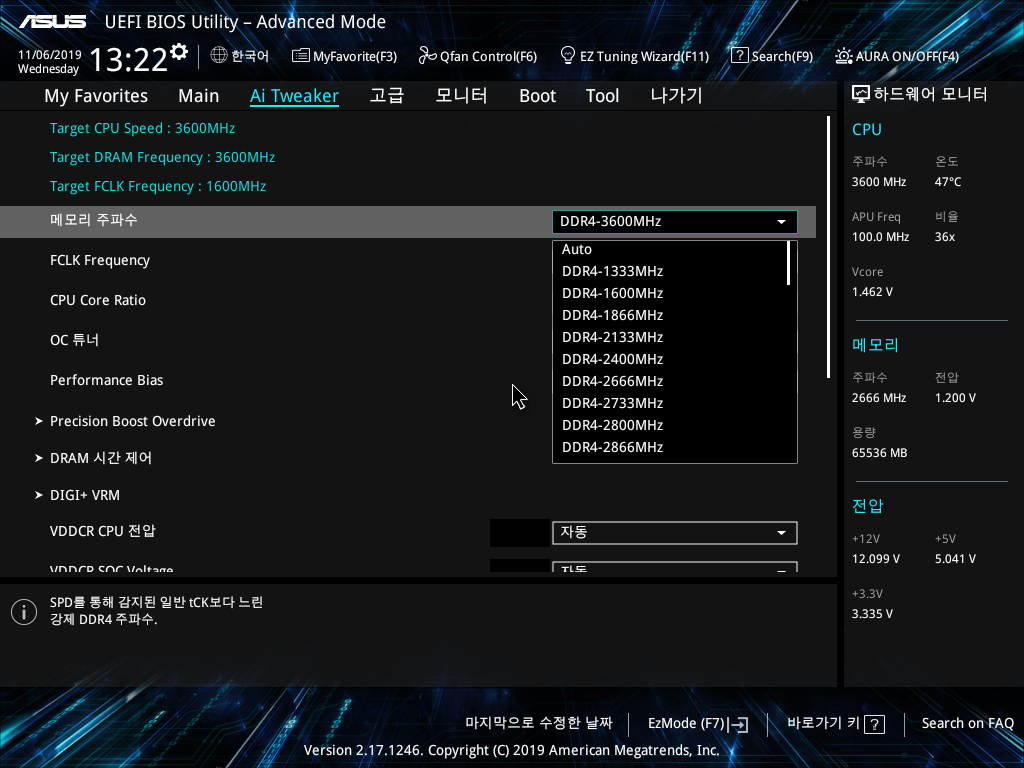Click the settings gear icon beside the clock
1024x768 pixels.
click(x=178, y=52)
